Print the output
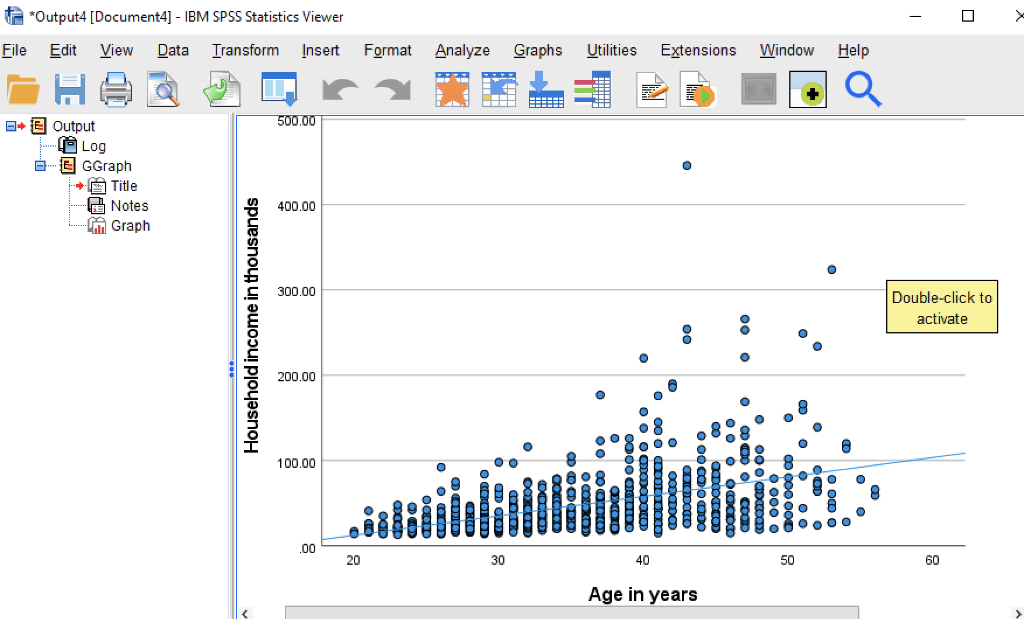 115,89
